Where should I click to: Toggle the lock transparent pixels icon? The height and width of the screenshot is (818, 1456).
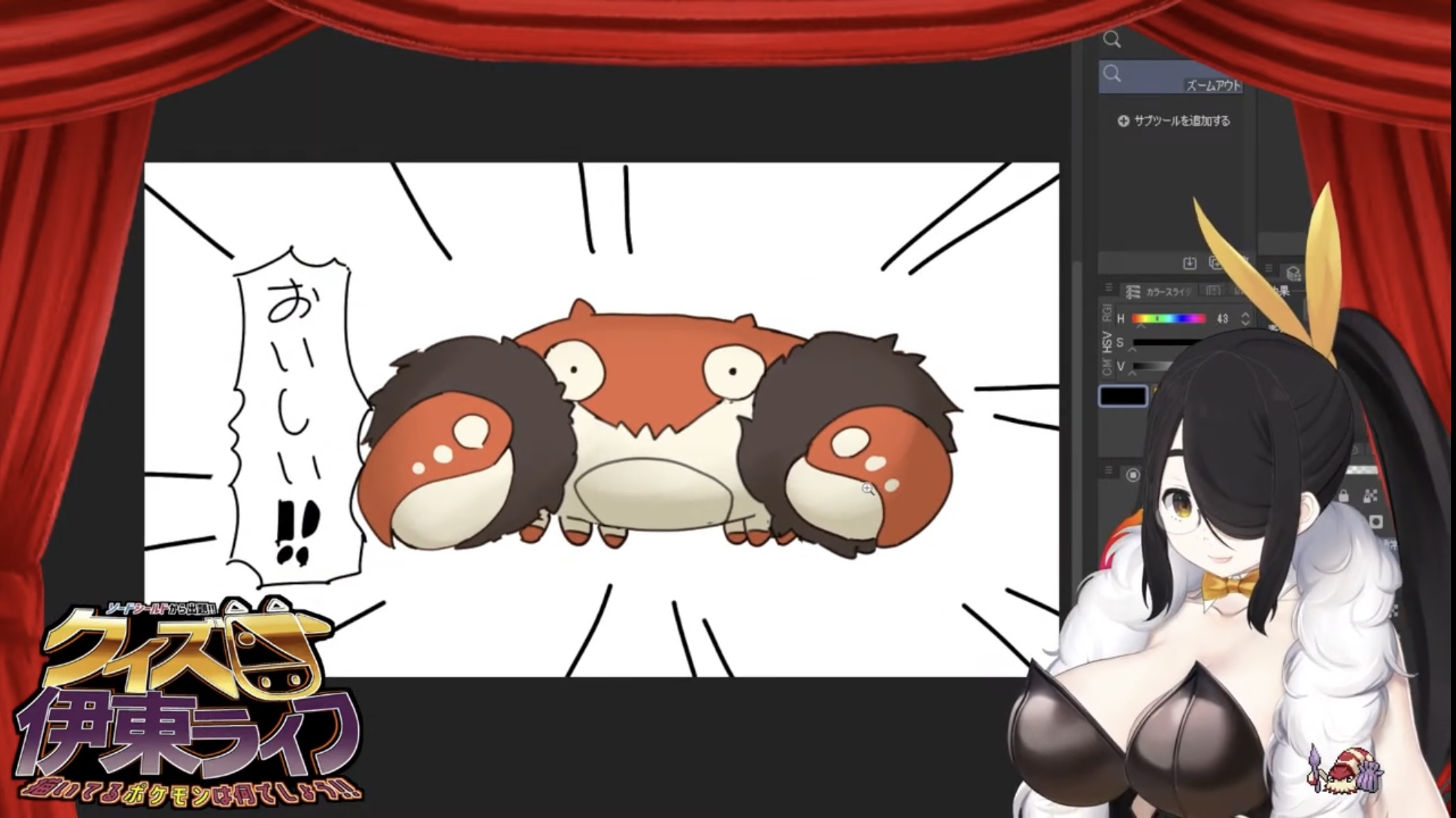(x=1370, y=496)
